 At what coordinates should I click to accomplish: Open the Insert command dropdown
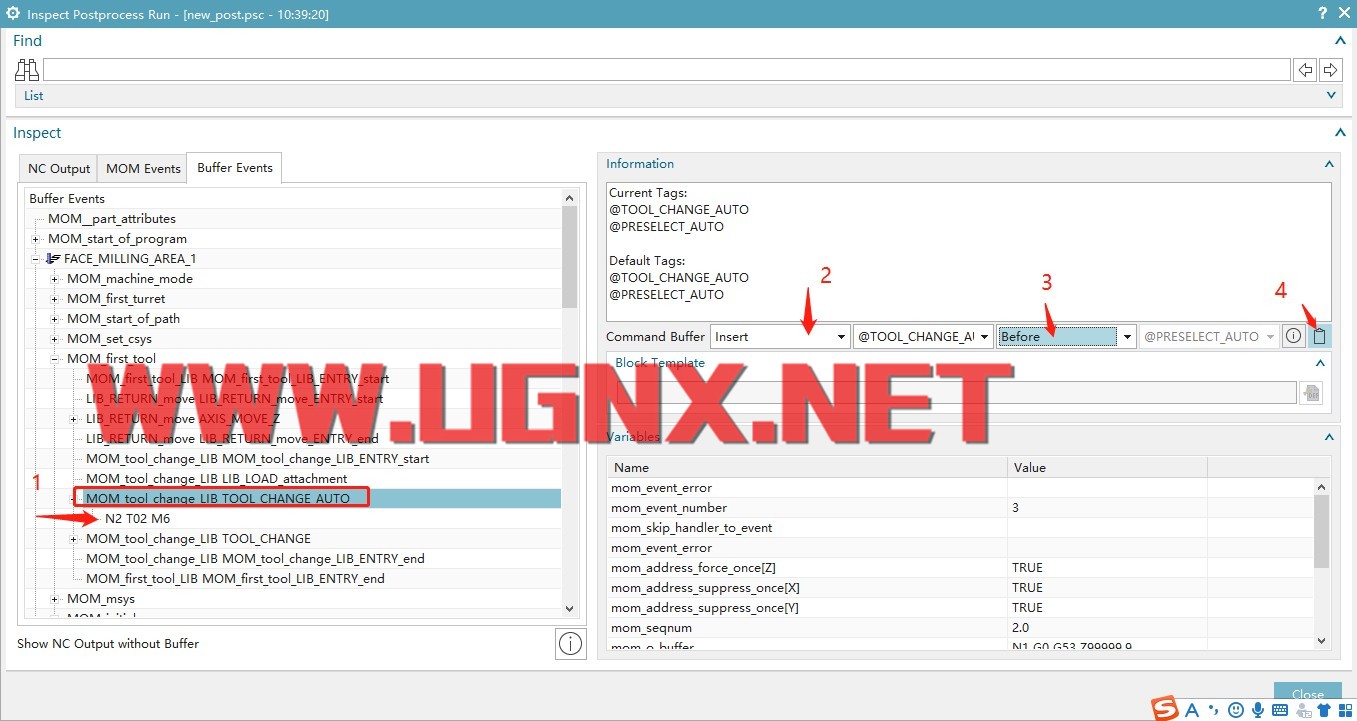tap(780, 337)
